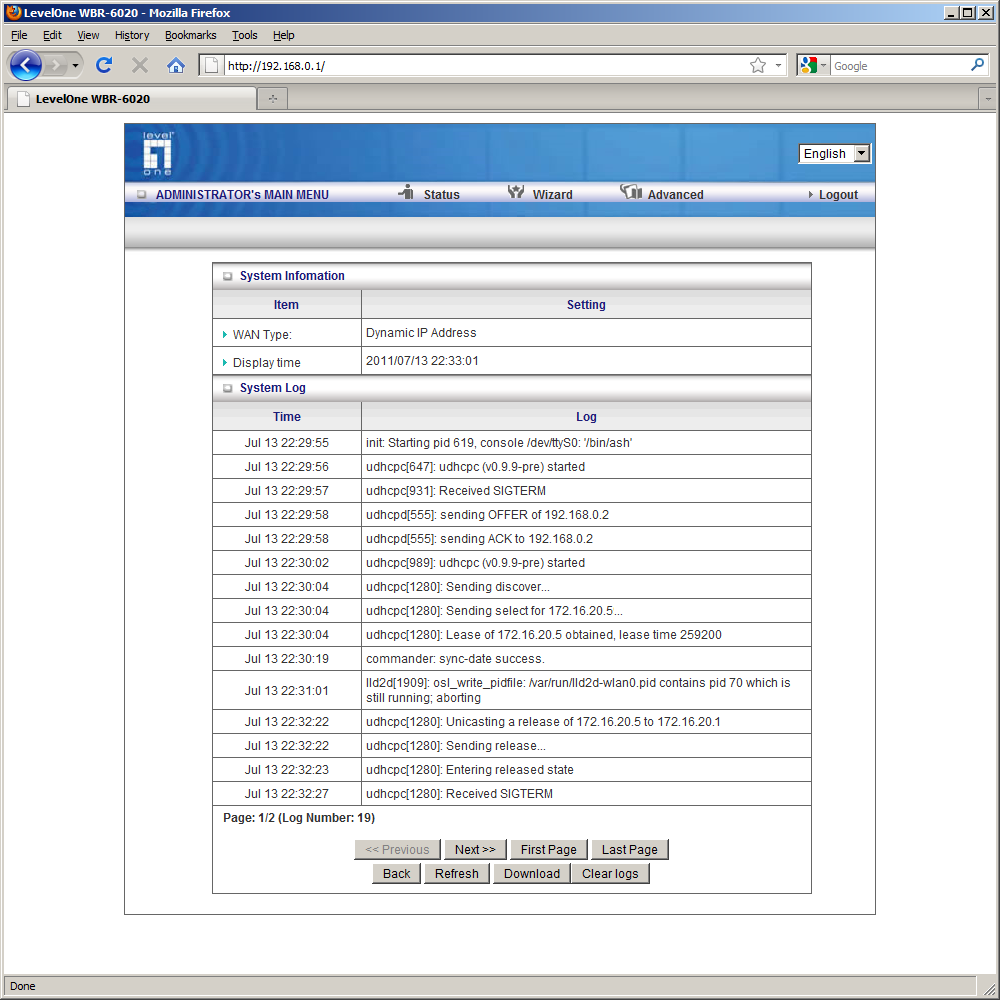Image resolution: width=1000 pixels, height=1000 pixels.
Task: Open the View menu
Action: click(88, 35)
